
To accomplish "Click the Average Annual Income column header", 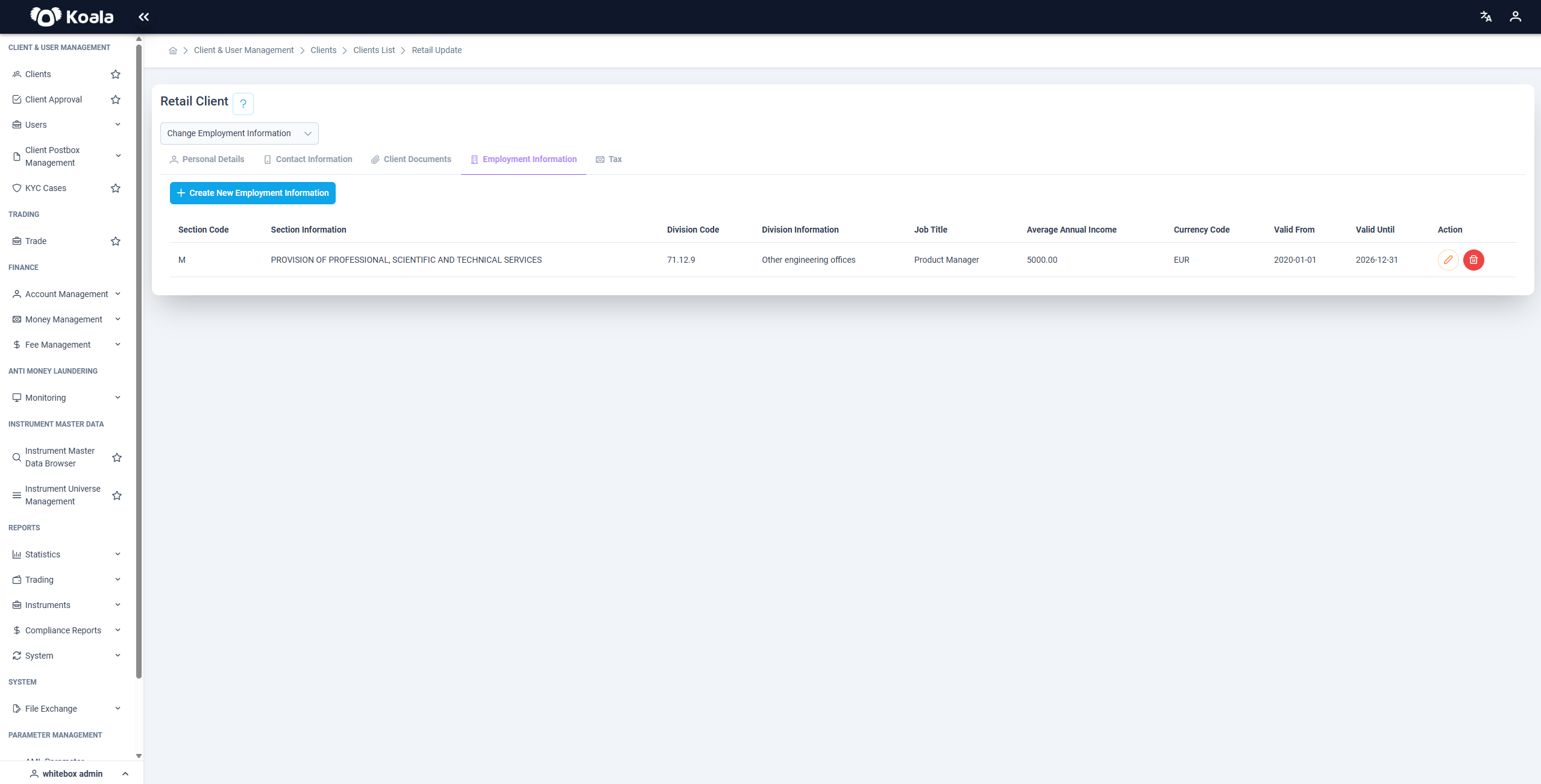I will click(x=1072, y=230).
